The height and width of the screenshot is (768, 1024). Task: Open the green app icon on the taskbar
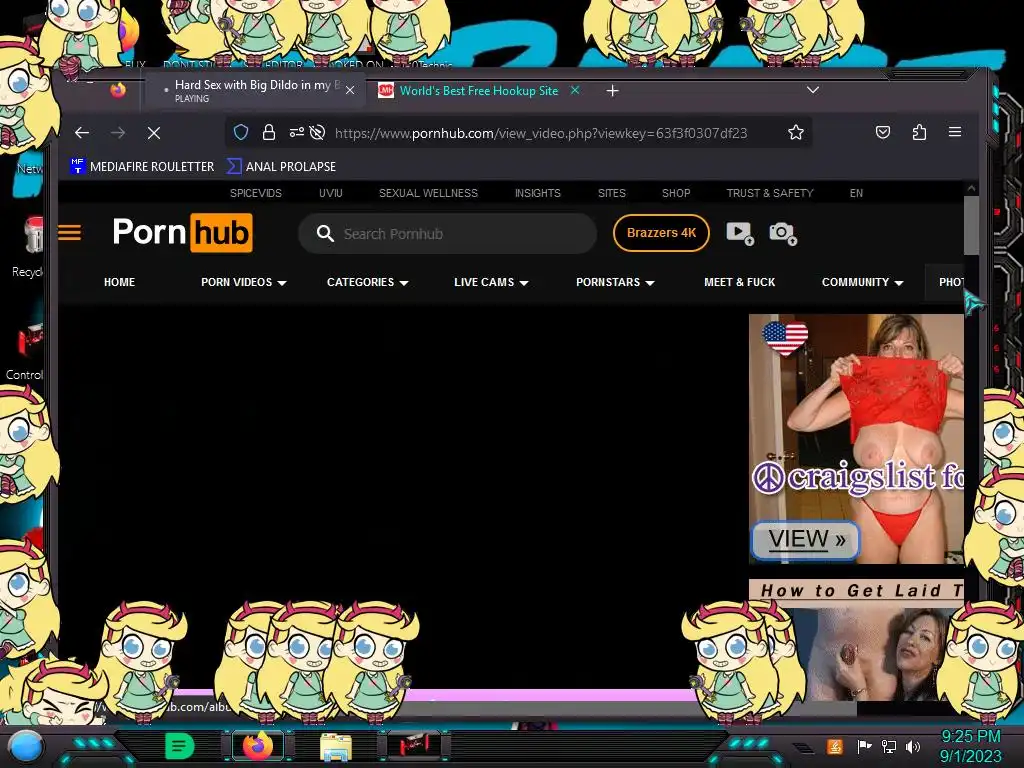coord(180,746)
